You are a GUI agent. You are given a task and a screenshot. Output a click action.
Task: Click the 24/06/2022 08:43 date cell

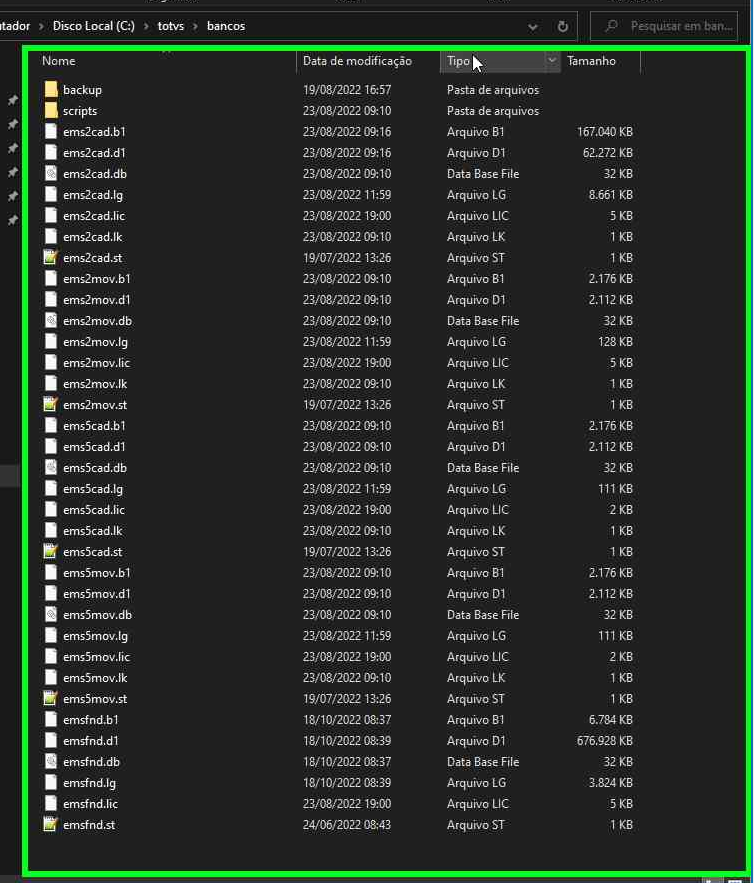(347, 824)
